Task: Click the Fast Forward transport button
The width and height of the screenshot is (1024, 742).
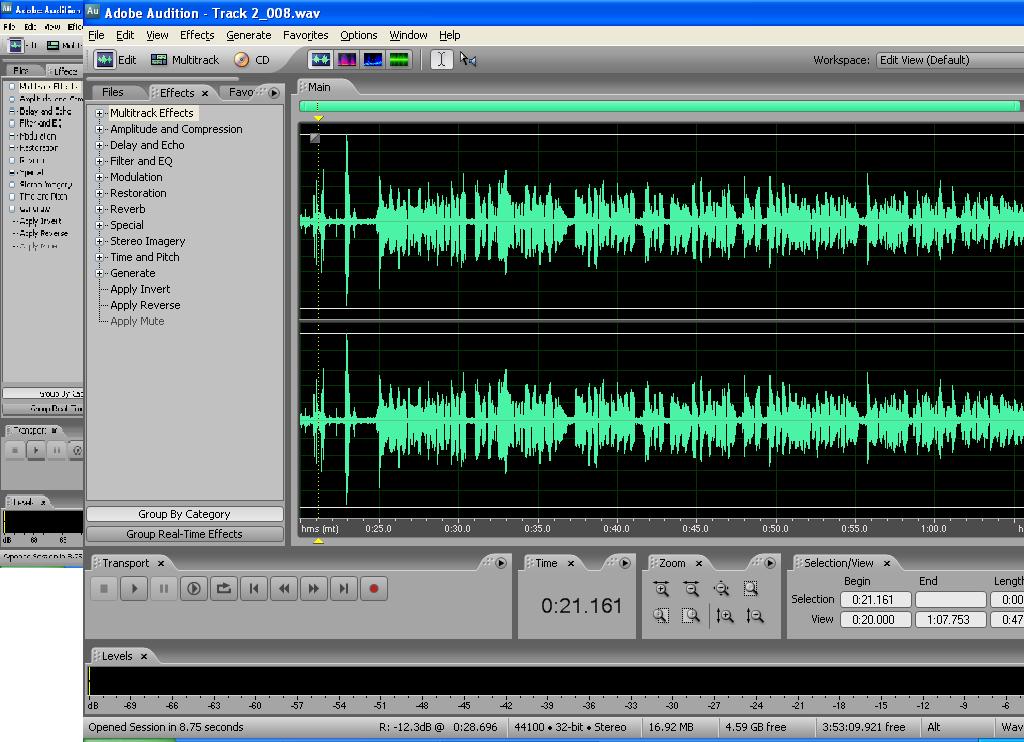Action: (x=314, y=589)
